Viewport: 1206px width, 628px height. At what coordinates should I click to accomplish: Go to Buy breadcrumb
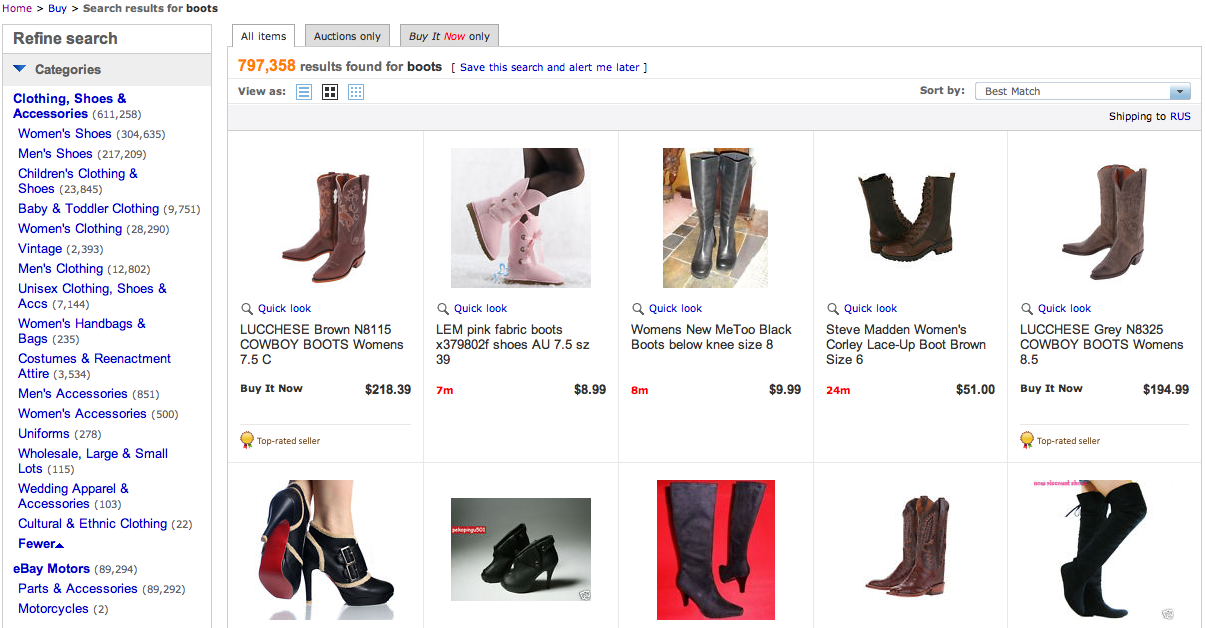click(57, 8)
